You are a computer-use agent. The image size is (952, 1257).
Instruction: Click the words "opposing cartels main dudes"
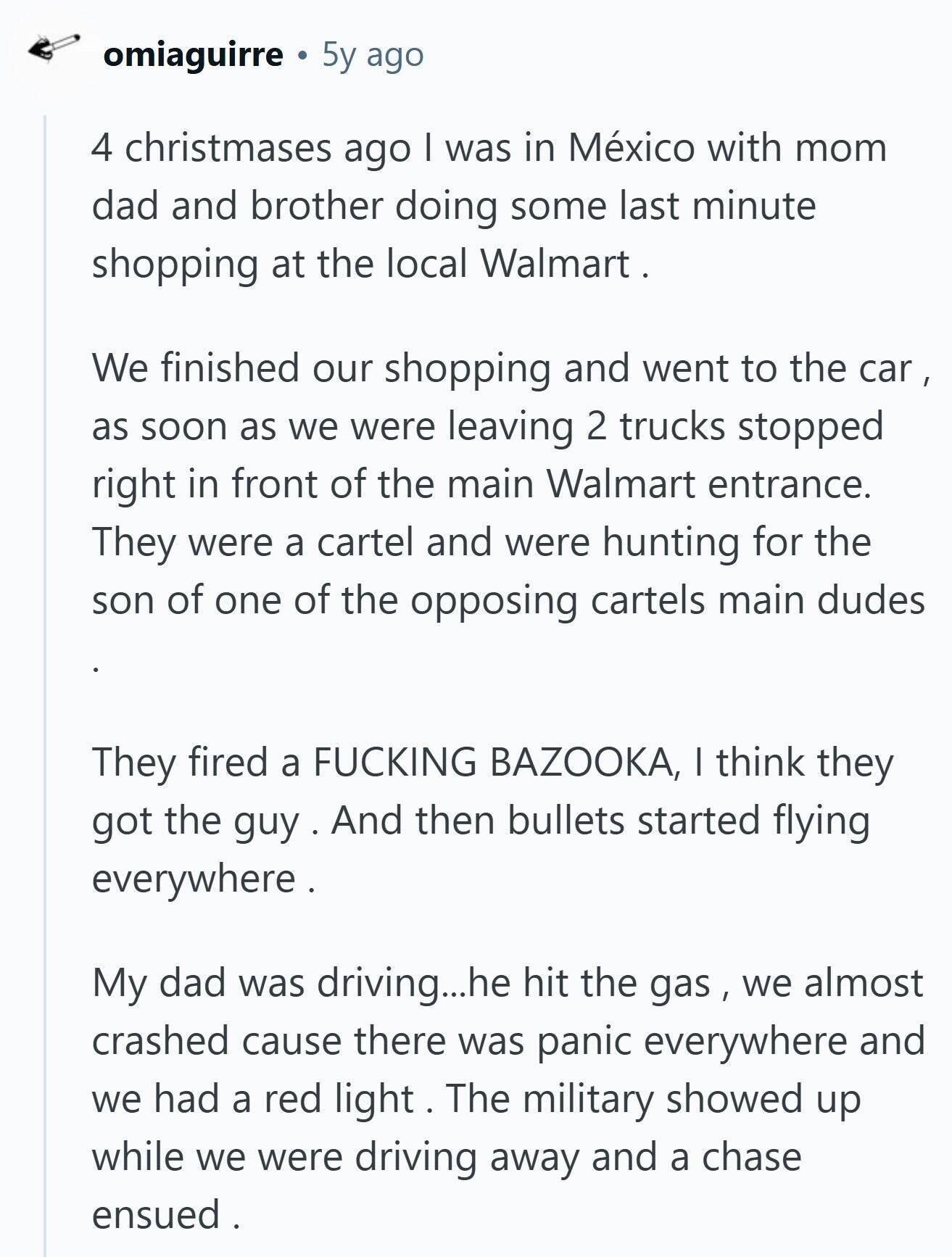[667, 600]
